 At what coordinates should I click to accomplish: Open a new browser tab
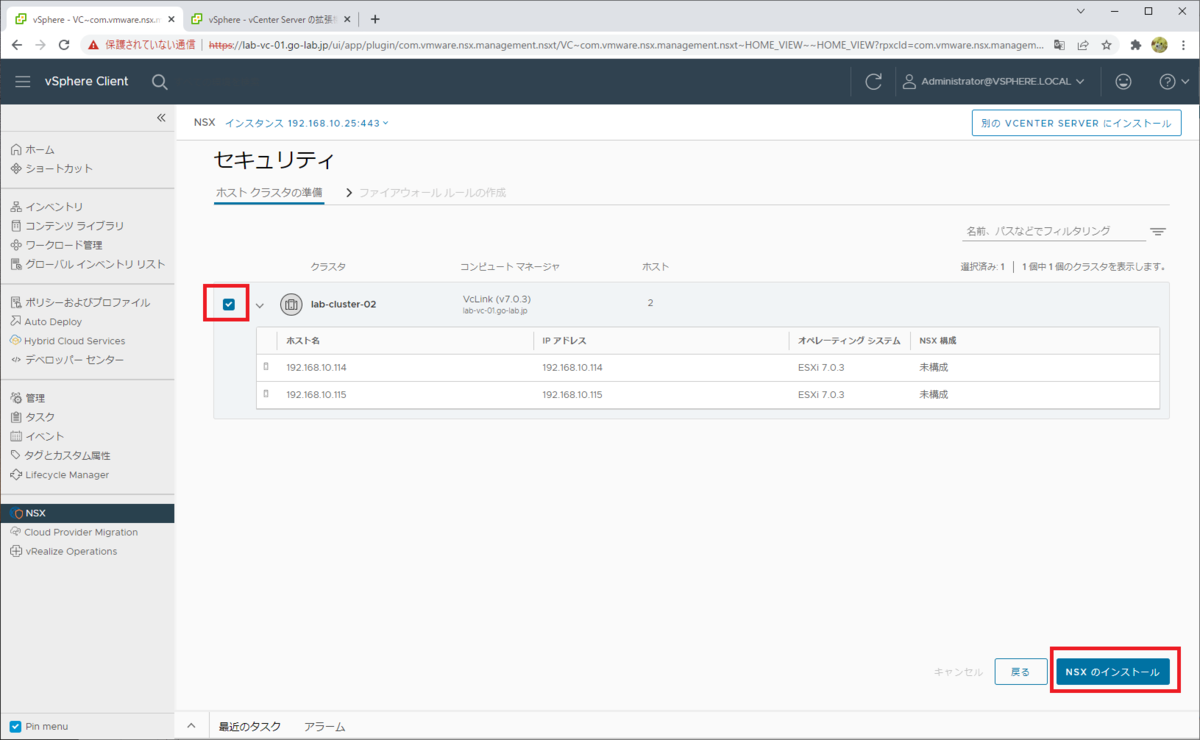coord(375,19)
